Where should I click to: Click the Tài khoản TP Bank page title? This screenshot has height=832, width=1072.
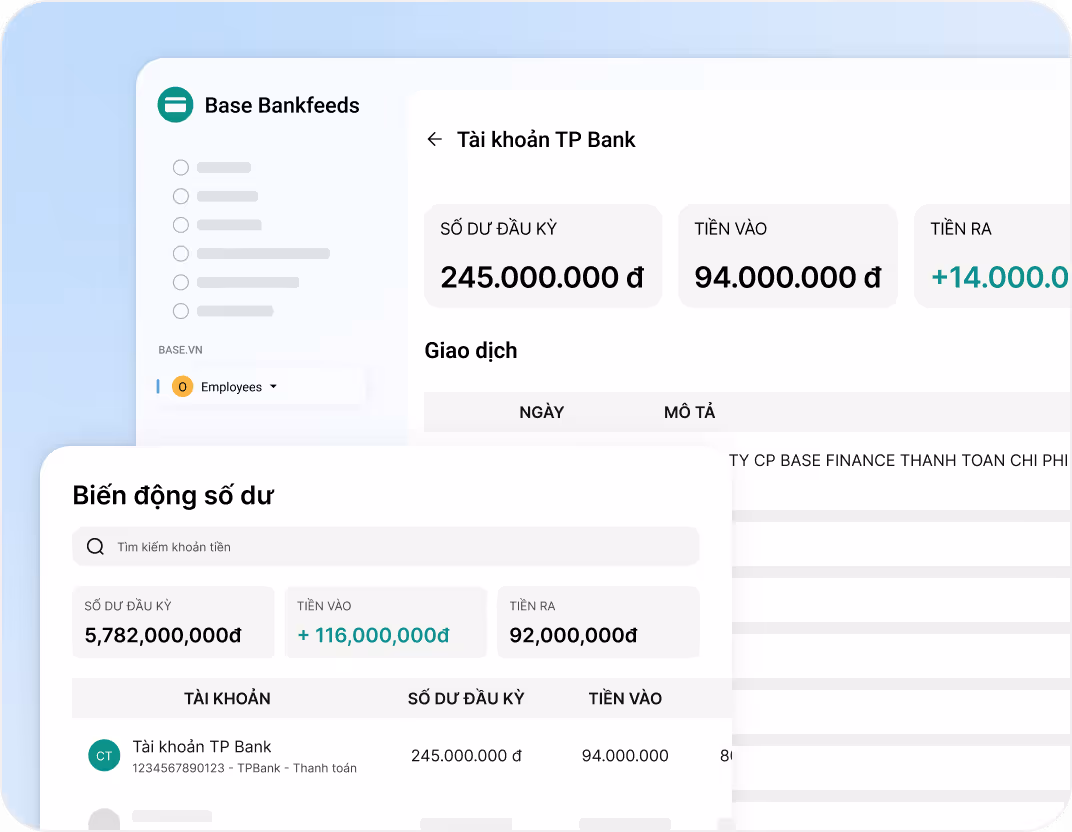coord(546,139)
